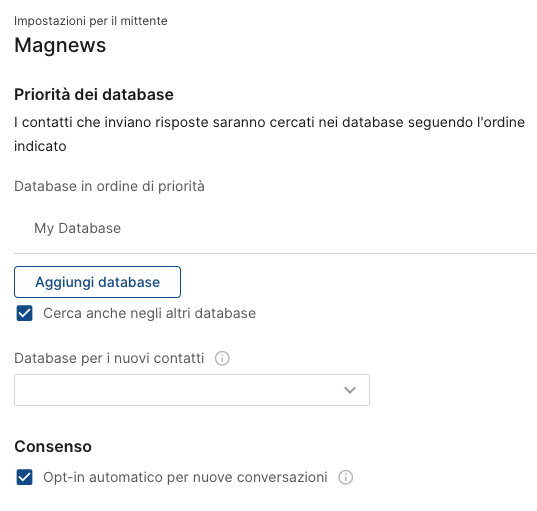The width and height of the screenshot is (537, 511).
Task: Open the Database per i nuovi contatti dropdown
Action: [192, 390]
